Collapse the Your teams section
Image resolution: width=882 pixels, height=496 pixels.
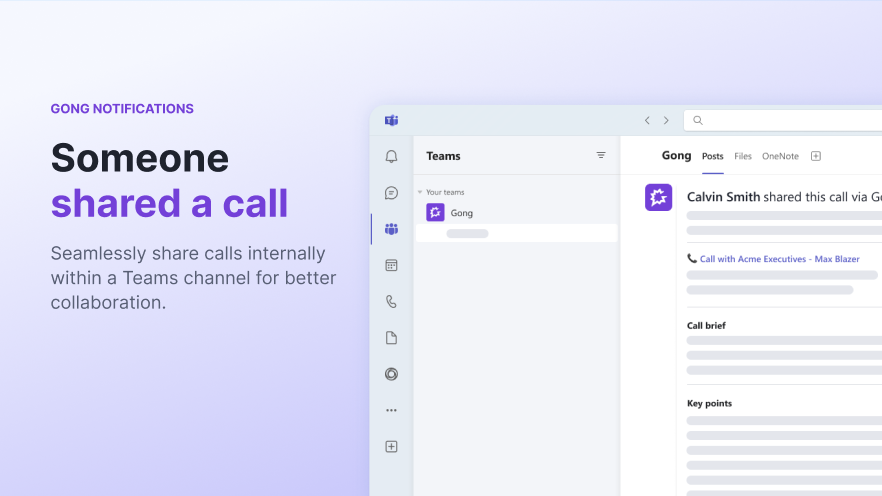[x=421, y=192]
